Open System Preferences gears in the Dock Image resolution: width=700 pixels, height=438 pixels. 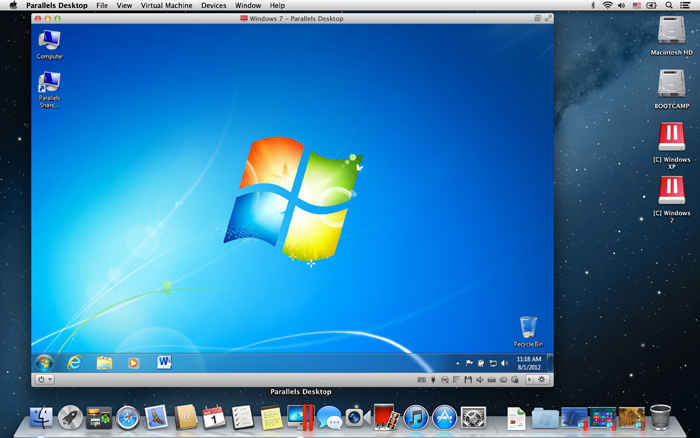click(473, 418)
